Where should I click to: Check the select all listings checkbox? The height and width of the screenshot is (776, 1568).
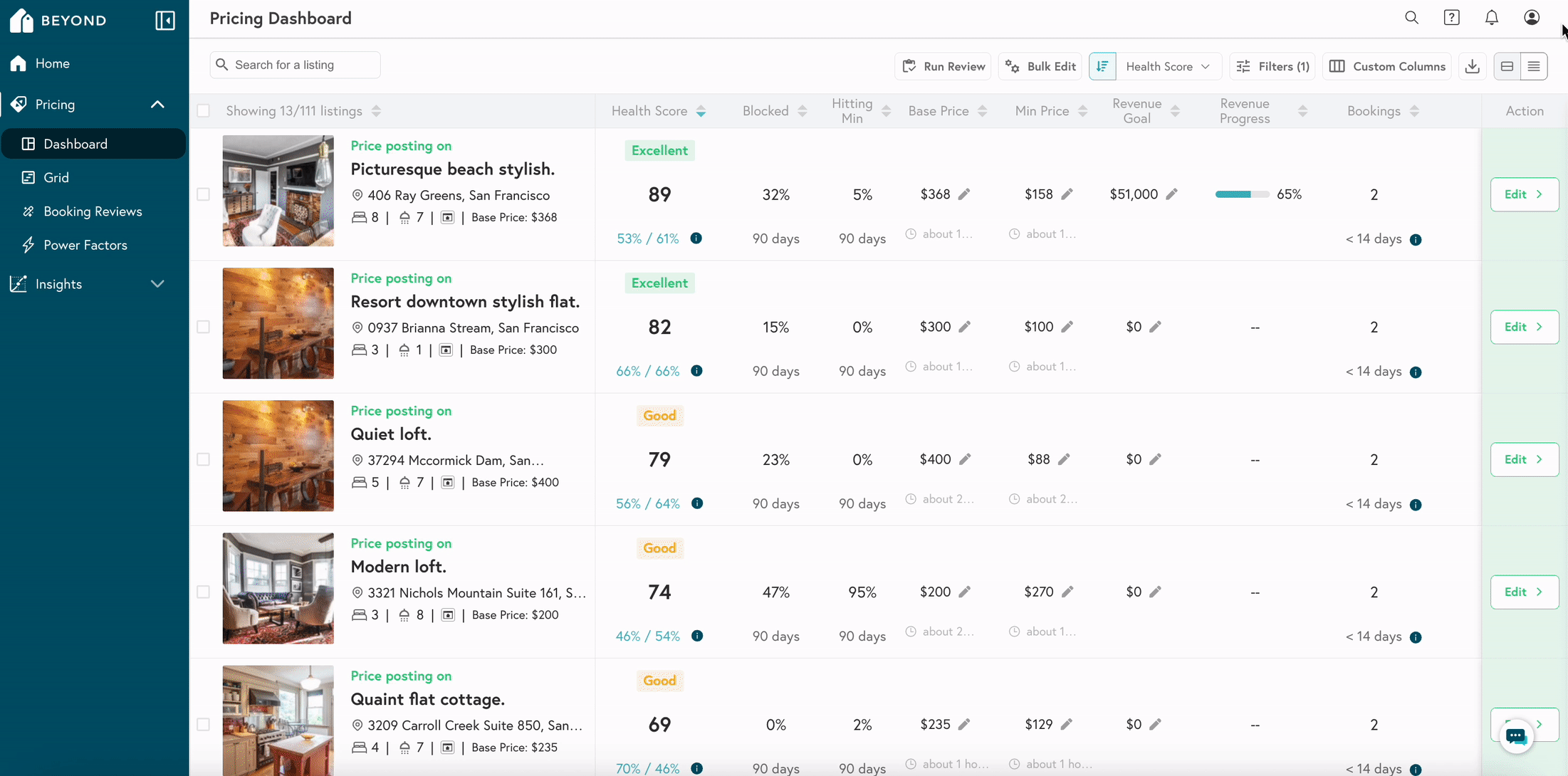pyautogui.click(x=204, y=111)
